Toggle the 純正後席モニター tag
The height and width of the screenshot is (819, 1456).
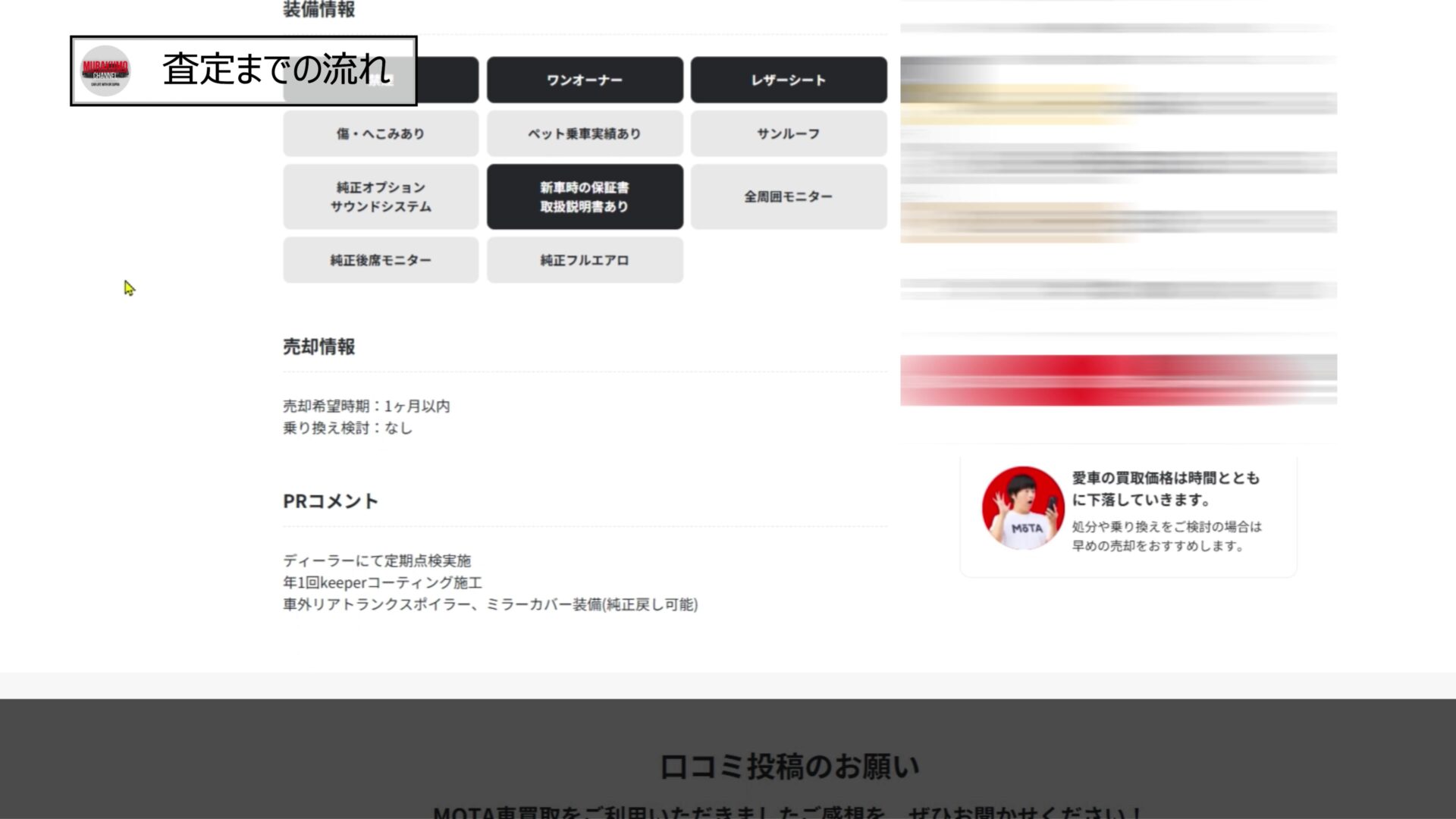[381, 260]
